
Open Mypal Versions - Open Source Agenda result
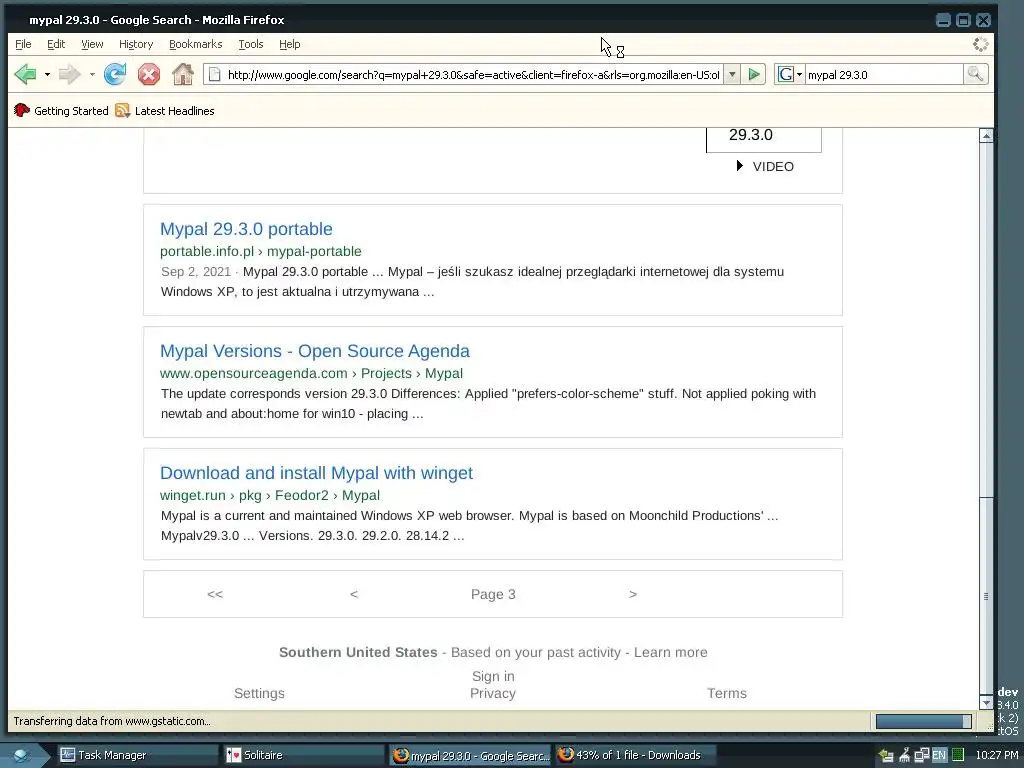point(315,351)
